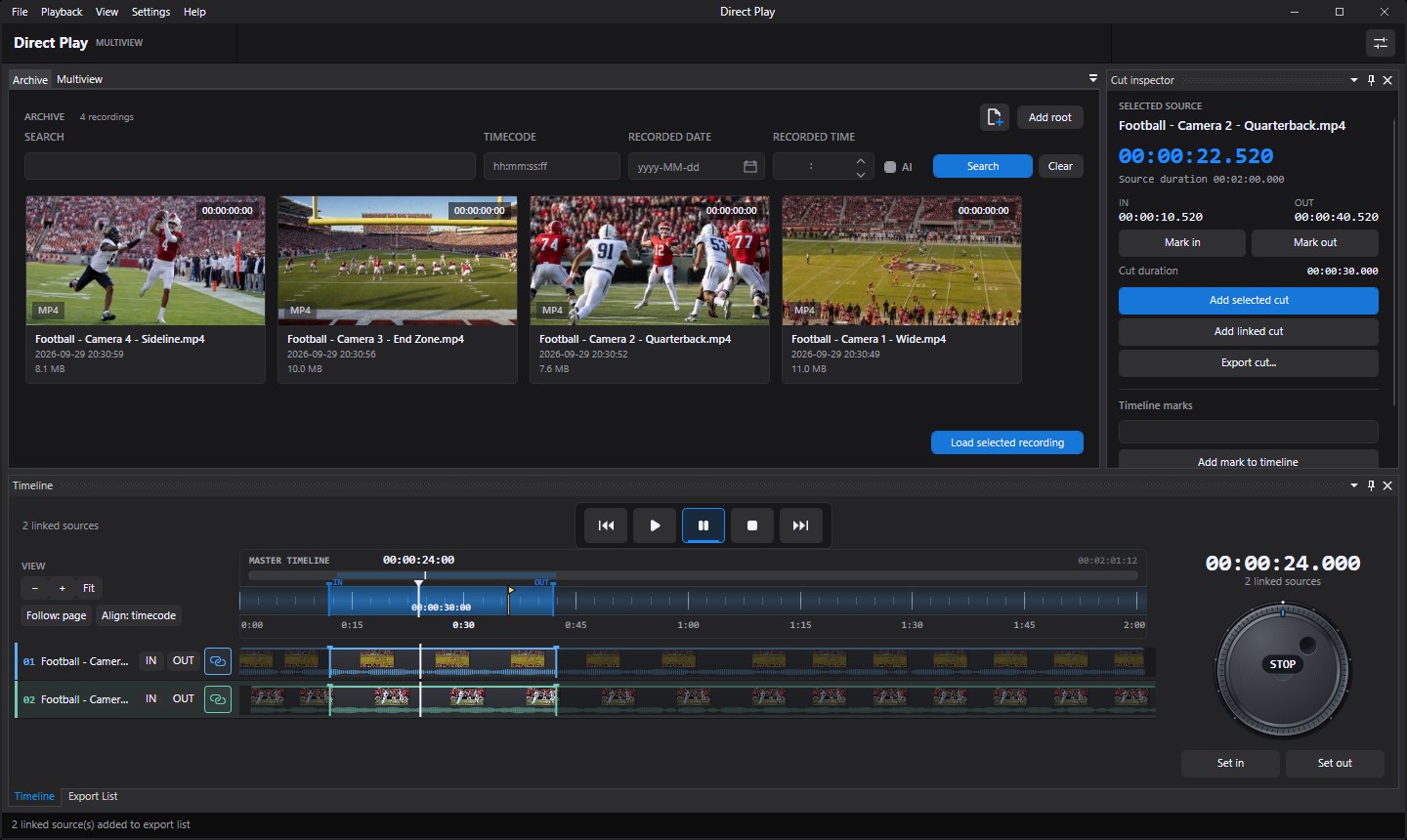Click the Fit zoom button
The height and width of the screenshot is (840, 1407).
point(89,588)
